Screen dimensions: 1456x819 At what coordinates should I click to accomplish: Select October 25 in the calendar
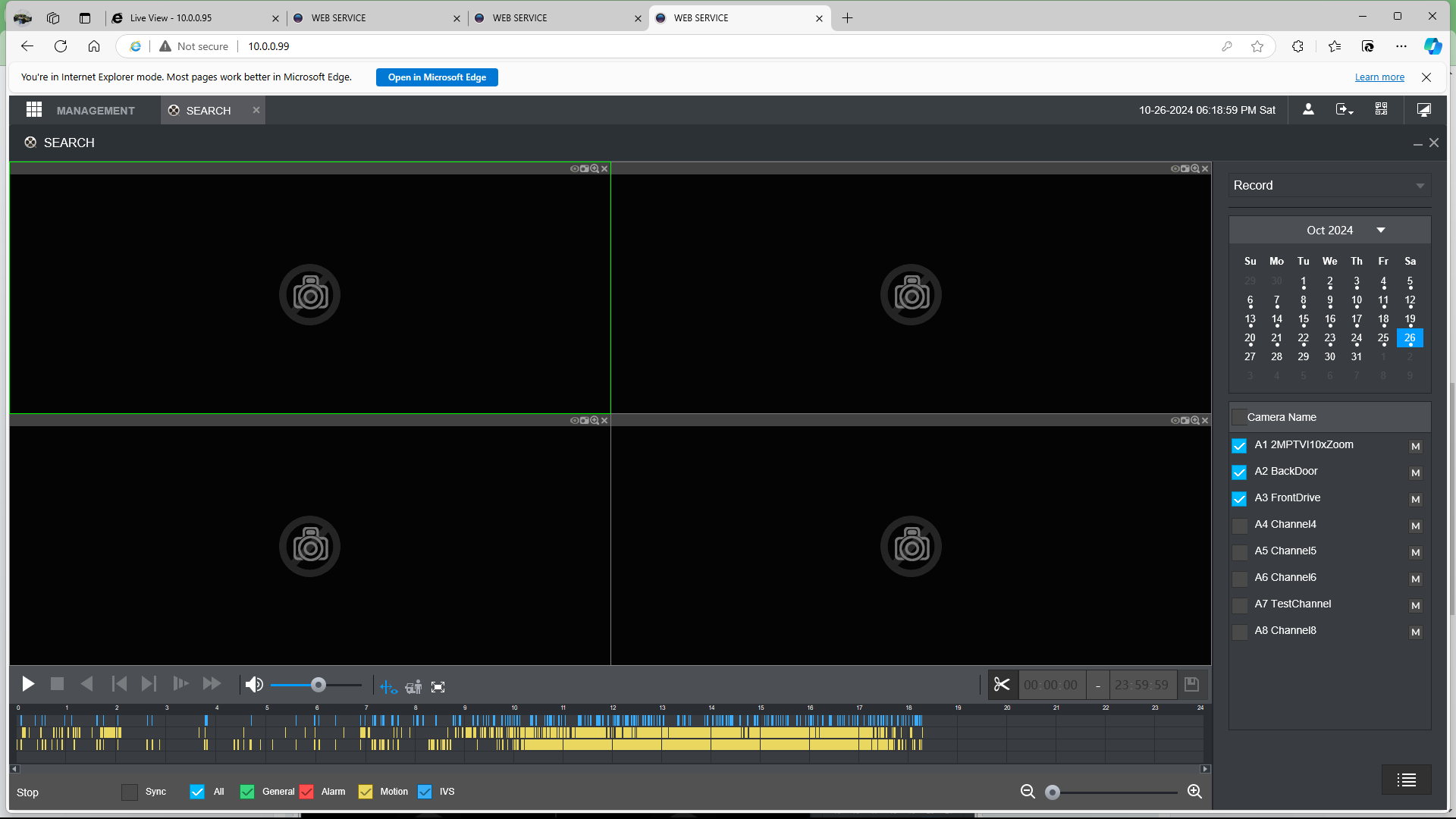point(1383,338)
